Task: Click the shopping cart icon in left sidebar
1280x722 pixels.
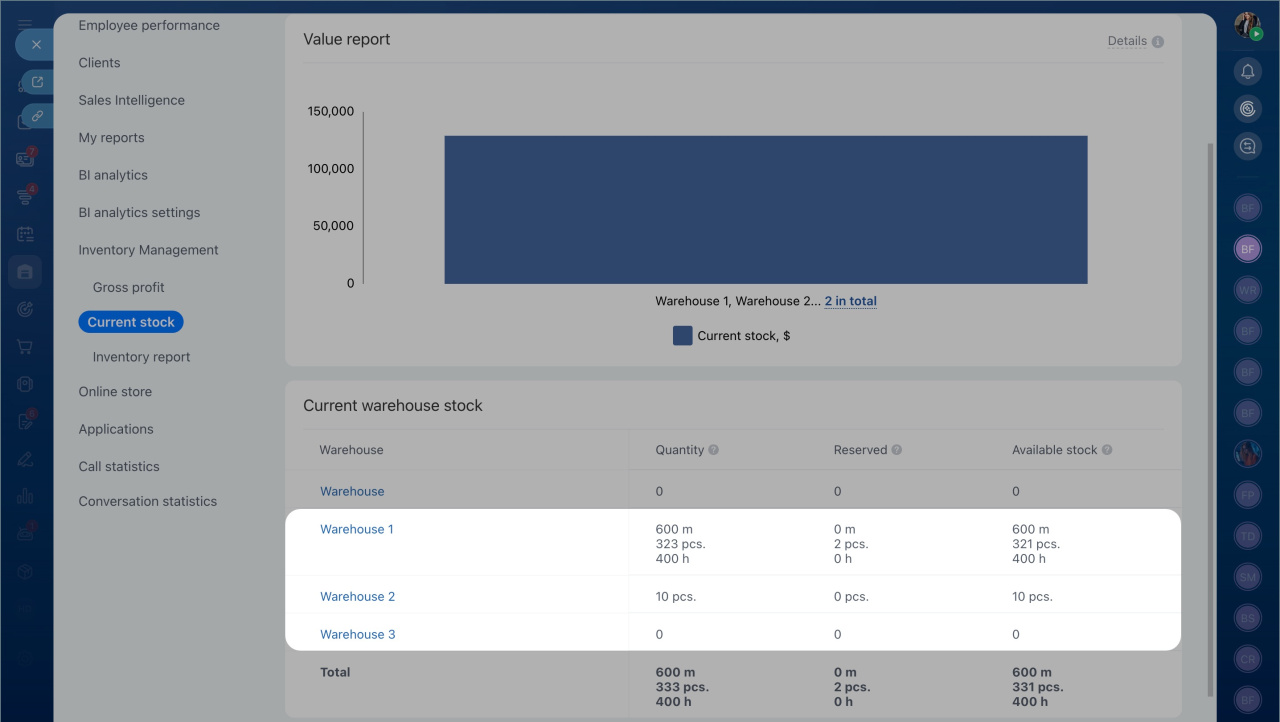Action: [x=25, y=347]
